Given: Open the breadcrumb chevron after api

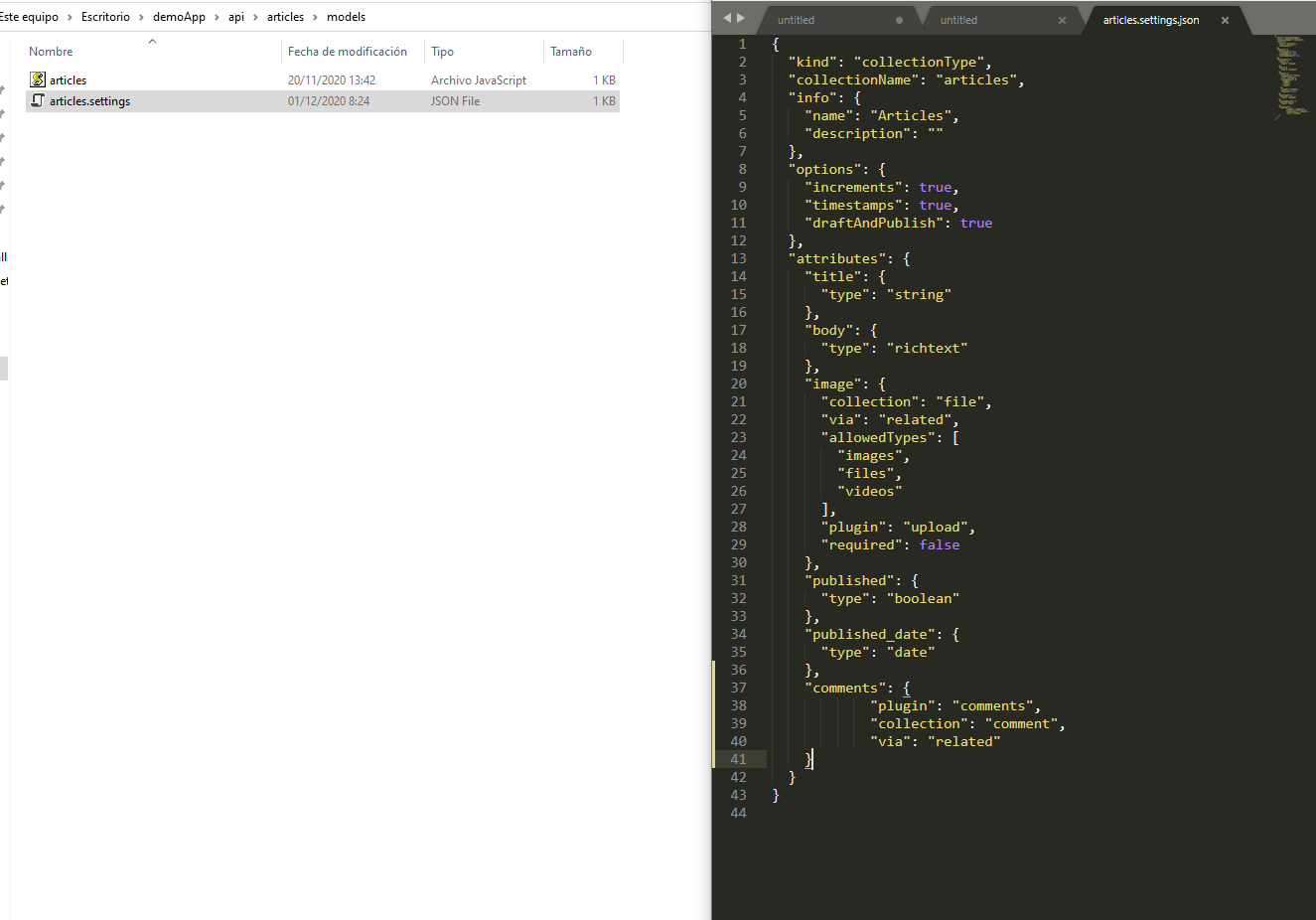Looking at the screenshot, I should (x=254, y=17).
